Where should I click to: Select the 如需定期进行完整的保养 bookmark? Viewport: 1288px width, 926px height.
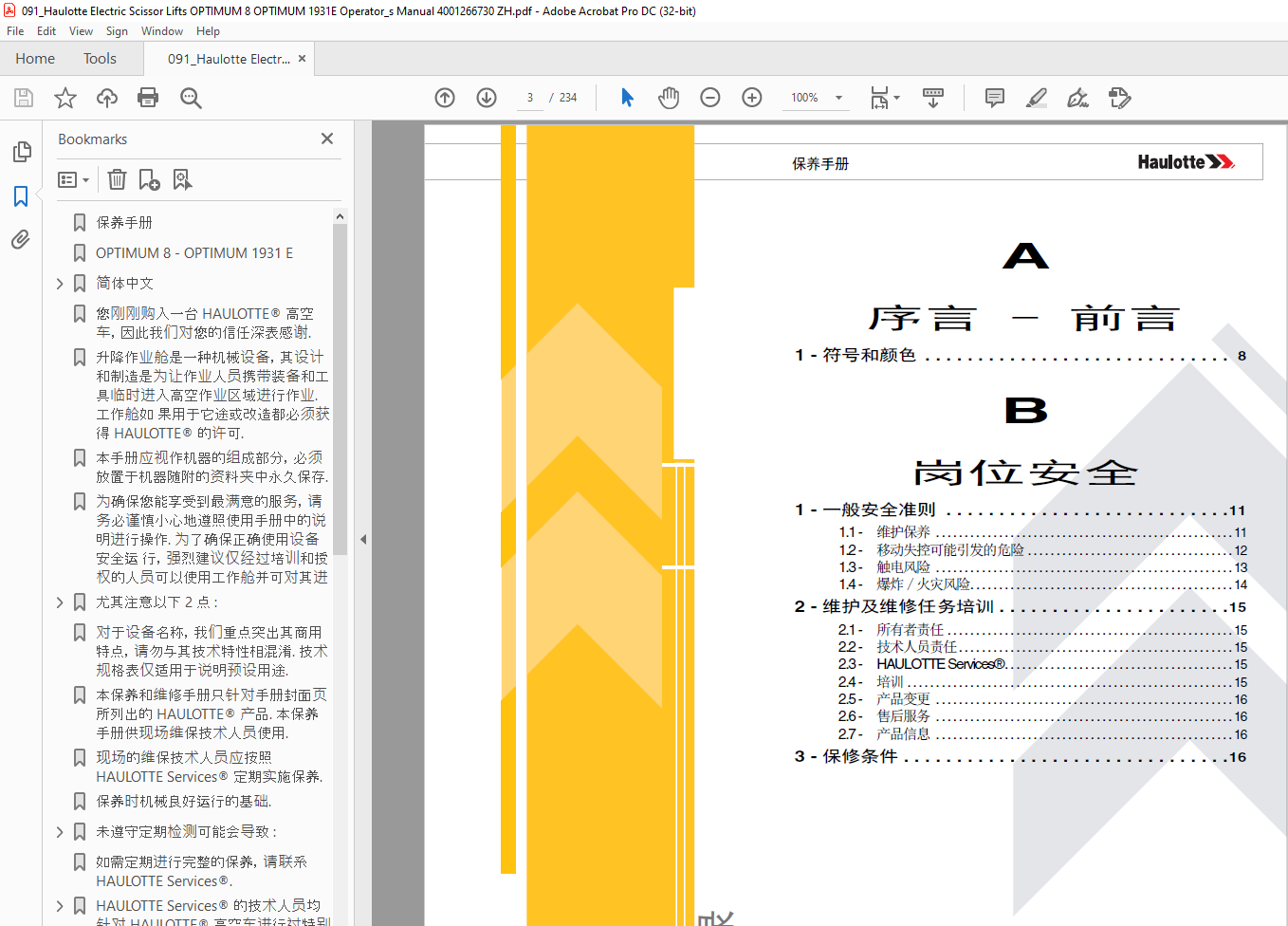click(202, 872)
